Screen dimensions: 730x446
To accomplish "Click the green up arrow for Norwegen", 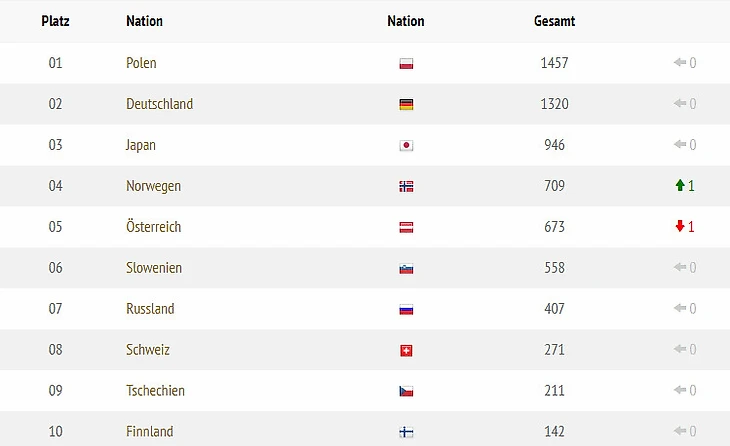I will 680,186.
